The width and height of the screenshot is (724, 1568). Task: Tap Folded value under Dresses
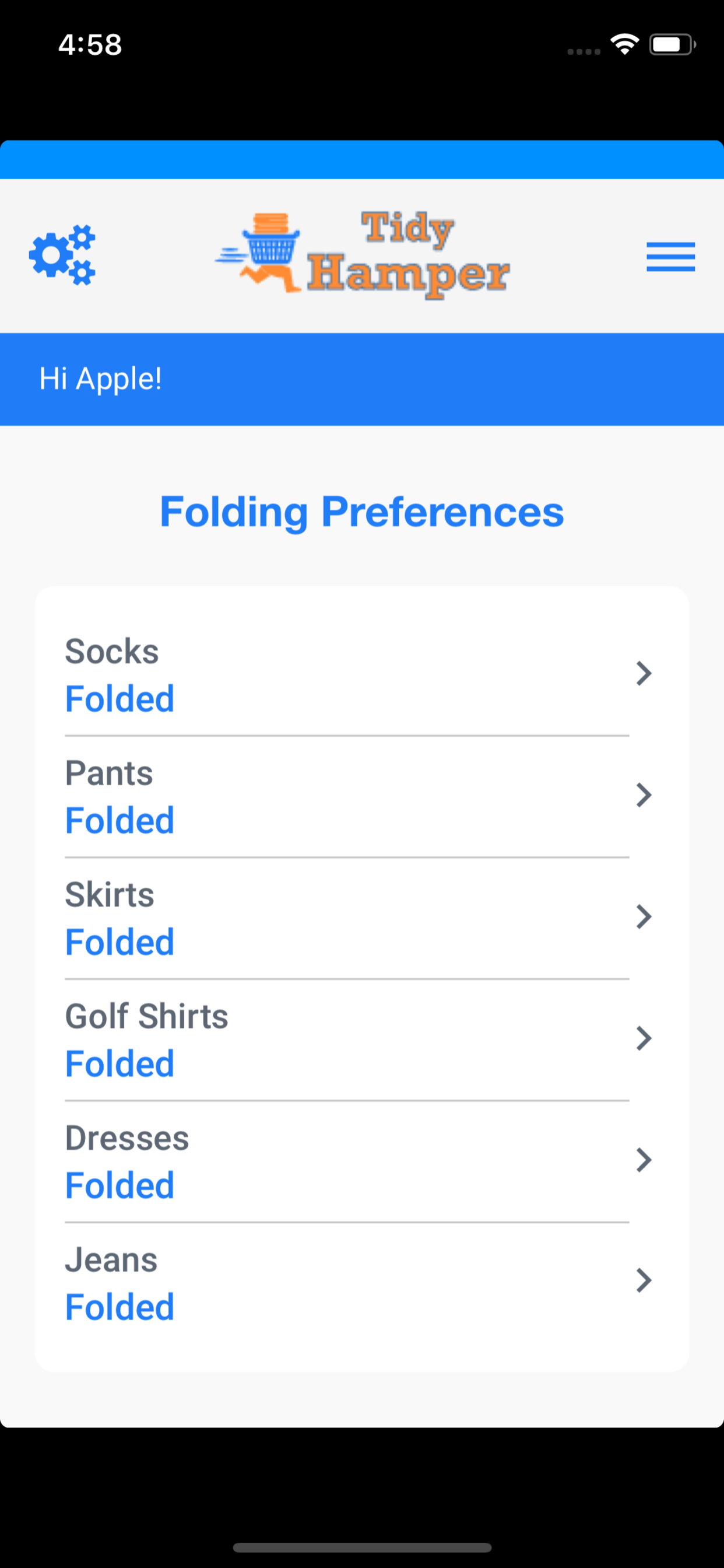pos(120,1186)
